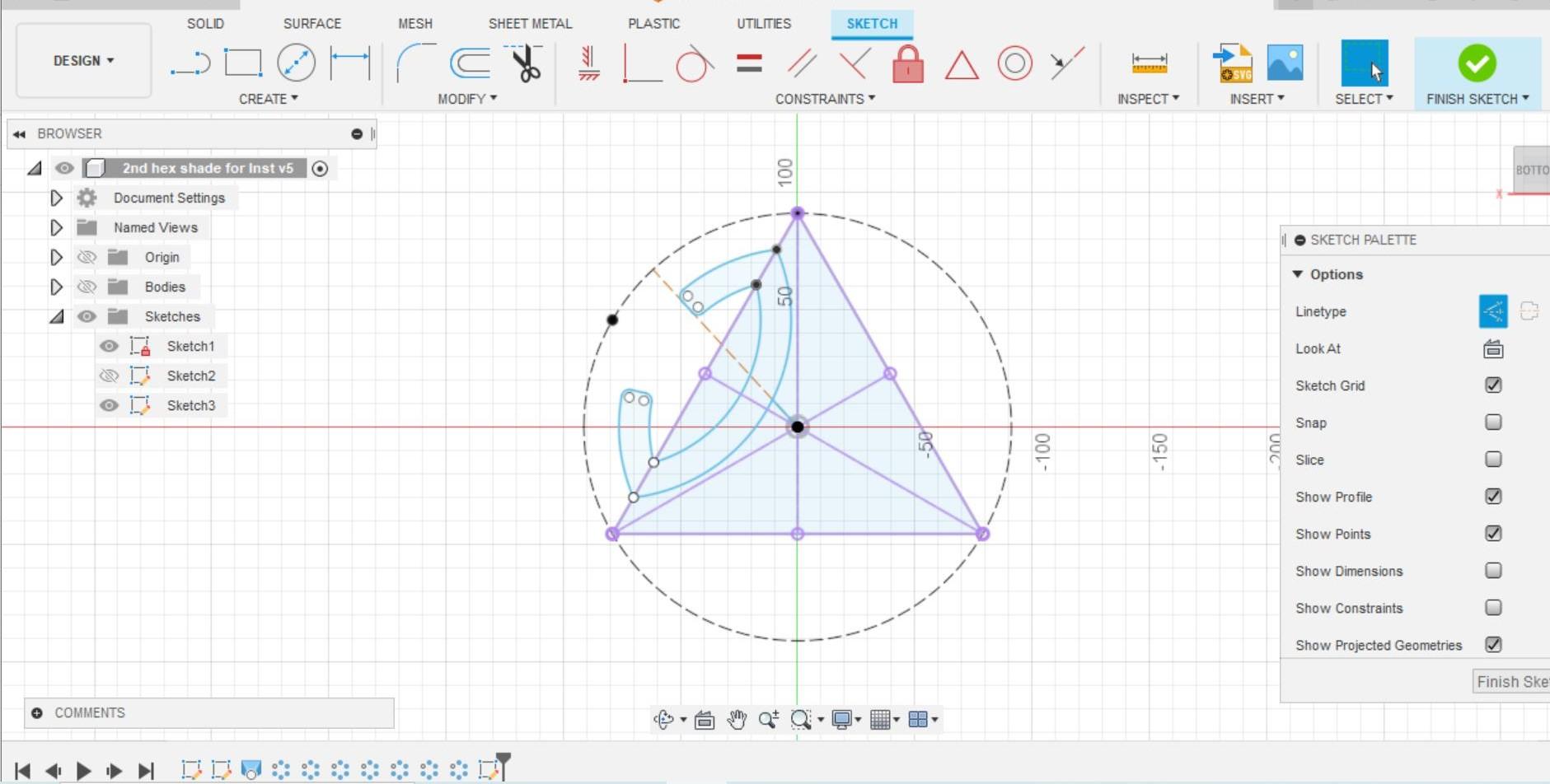Jump to the timeline beginning
The height and width of the screenshot is (784, 1550).
[x=22, y=771]
